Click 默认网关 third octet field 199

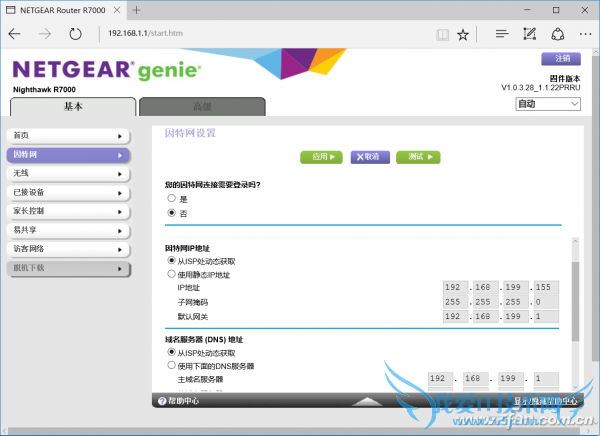coord(516,317)
